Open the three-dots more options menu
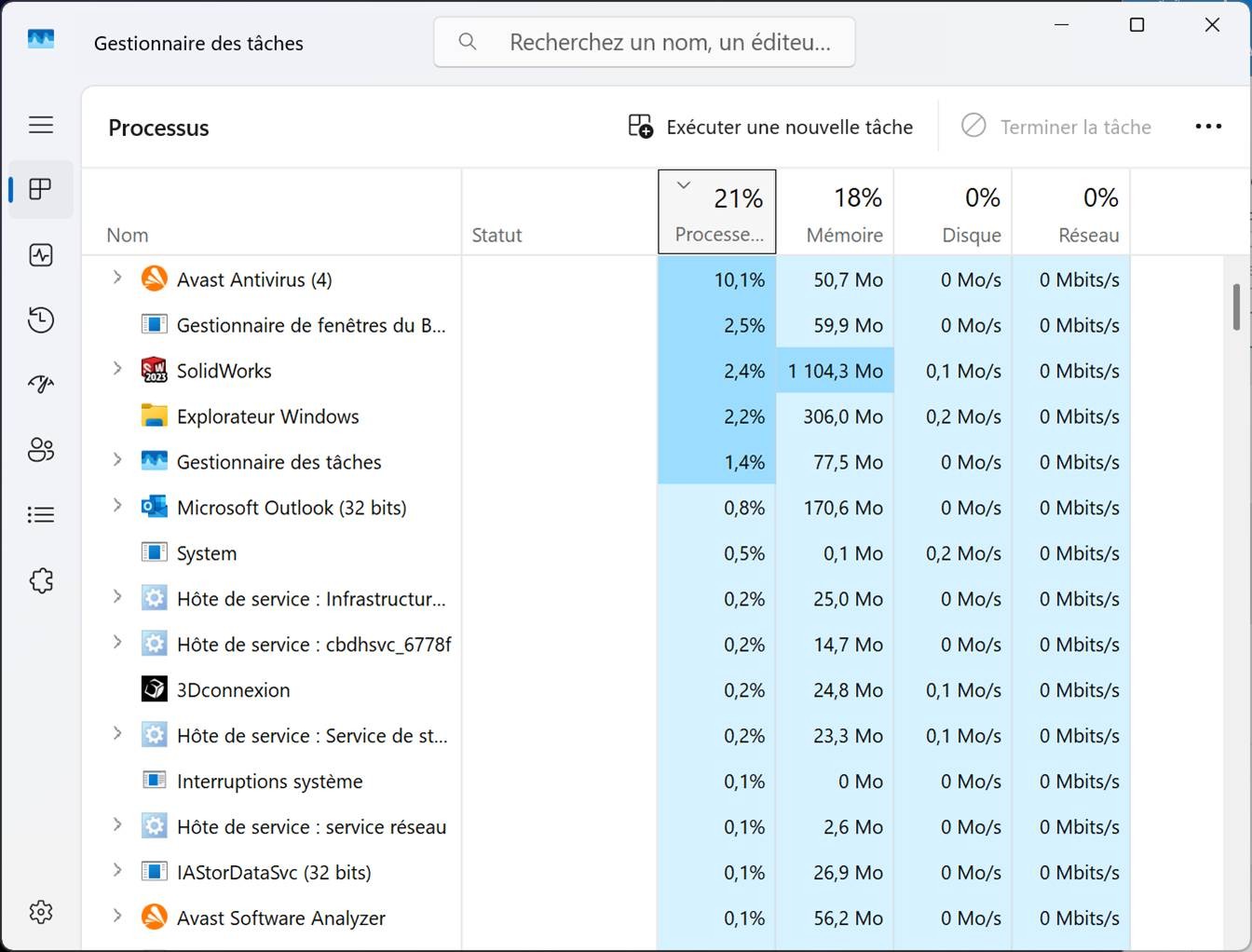This screenshot has height=952, width=1252. [x=1208, y=127]
